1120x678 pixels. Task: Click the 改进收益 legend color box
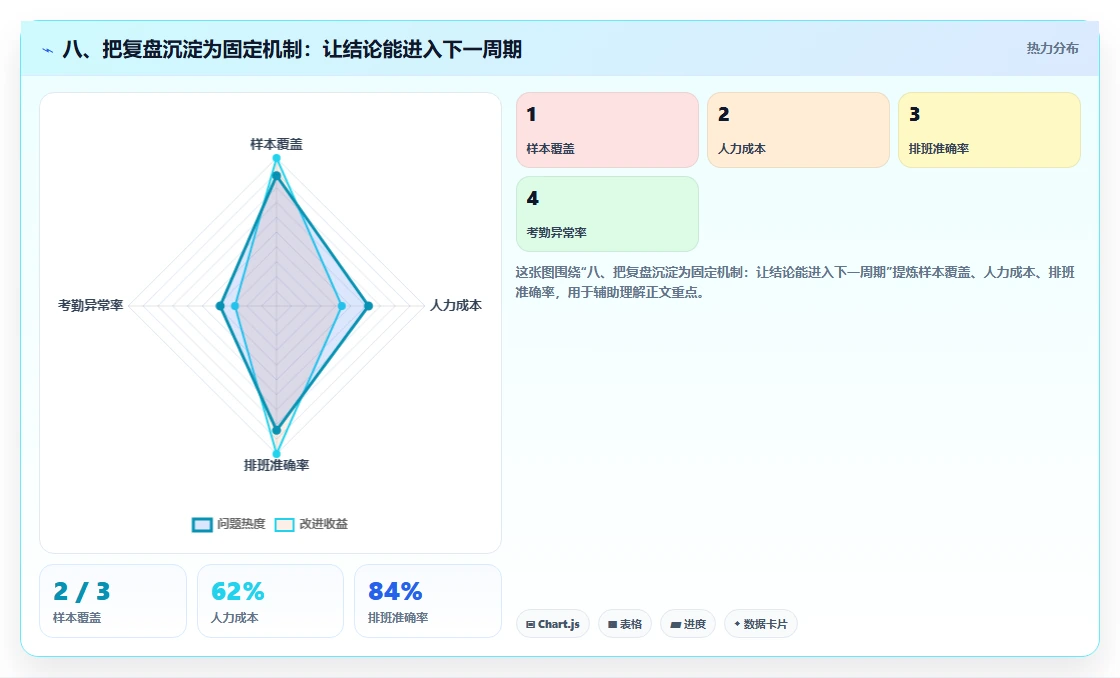(284, 524)
